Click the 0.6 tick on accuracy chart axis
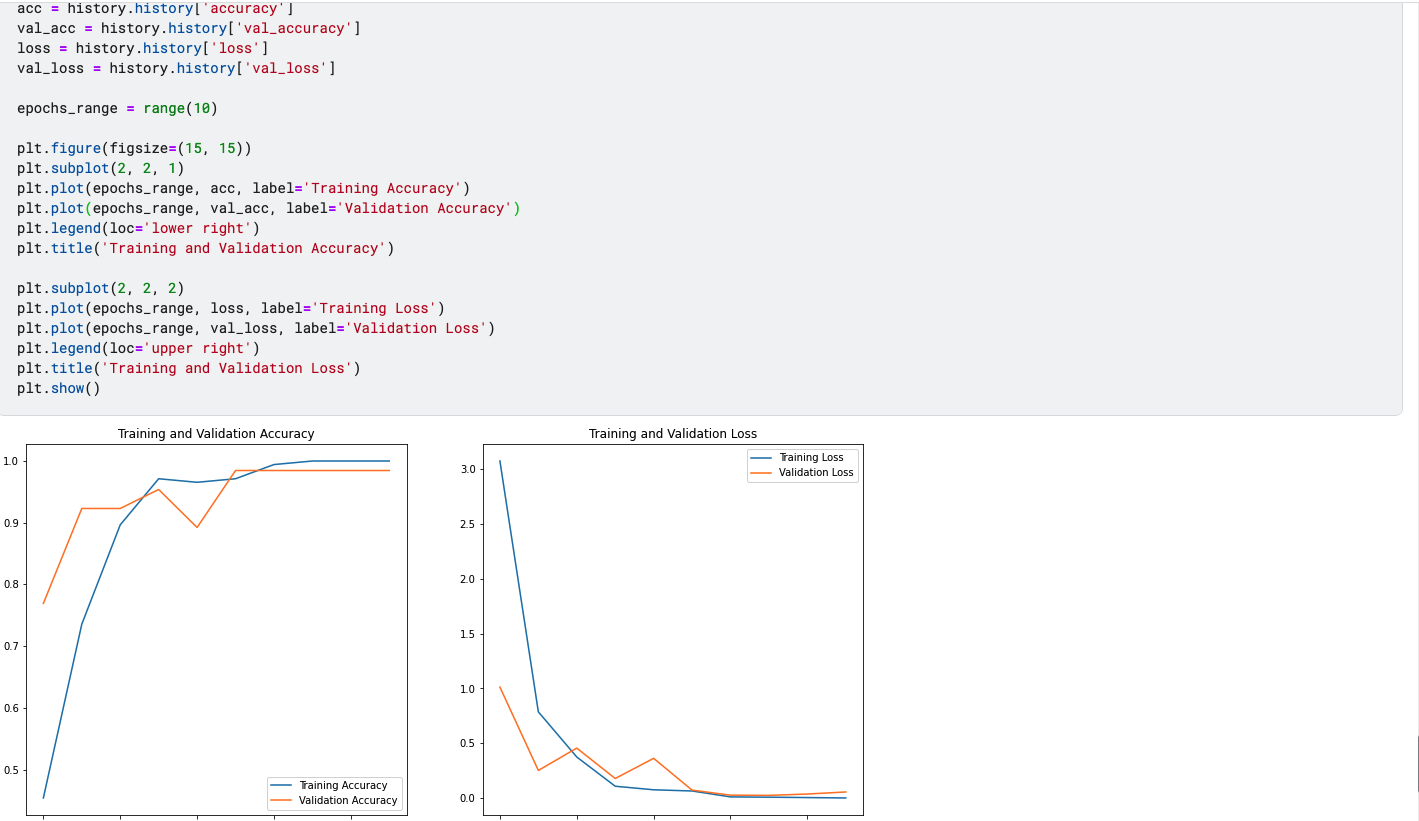Viewport: 1419px width, 821px height. click(12, 709)
